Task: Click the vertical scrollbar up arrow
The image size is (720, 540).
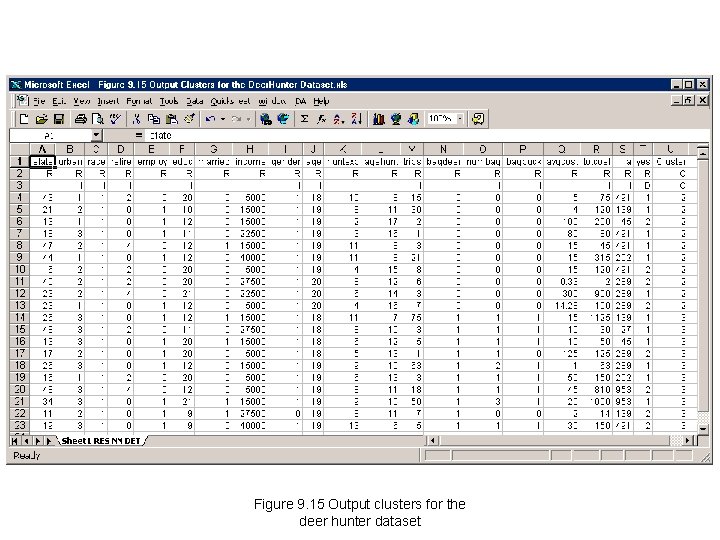Action: tap(703, 152)
